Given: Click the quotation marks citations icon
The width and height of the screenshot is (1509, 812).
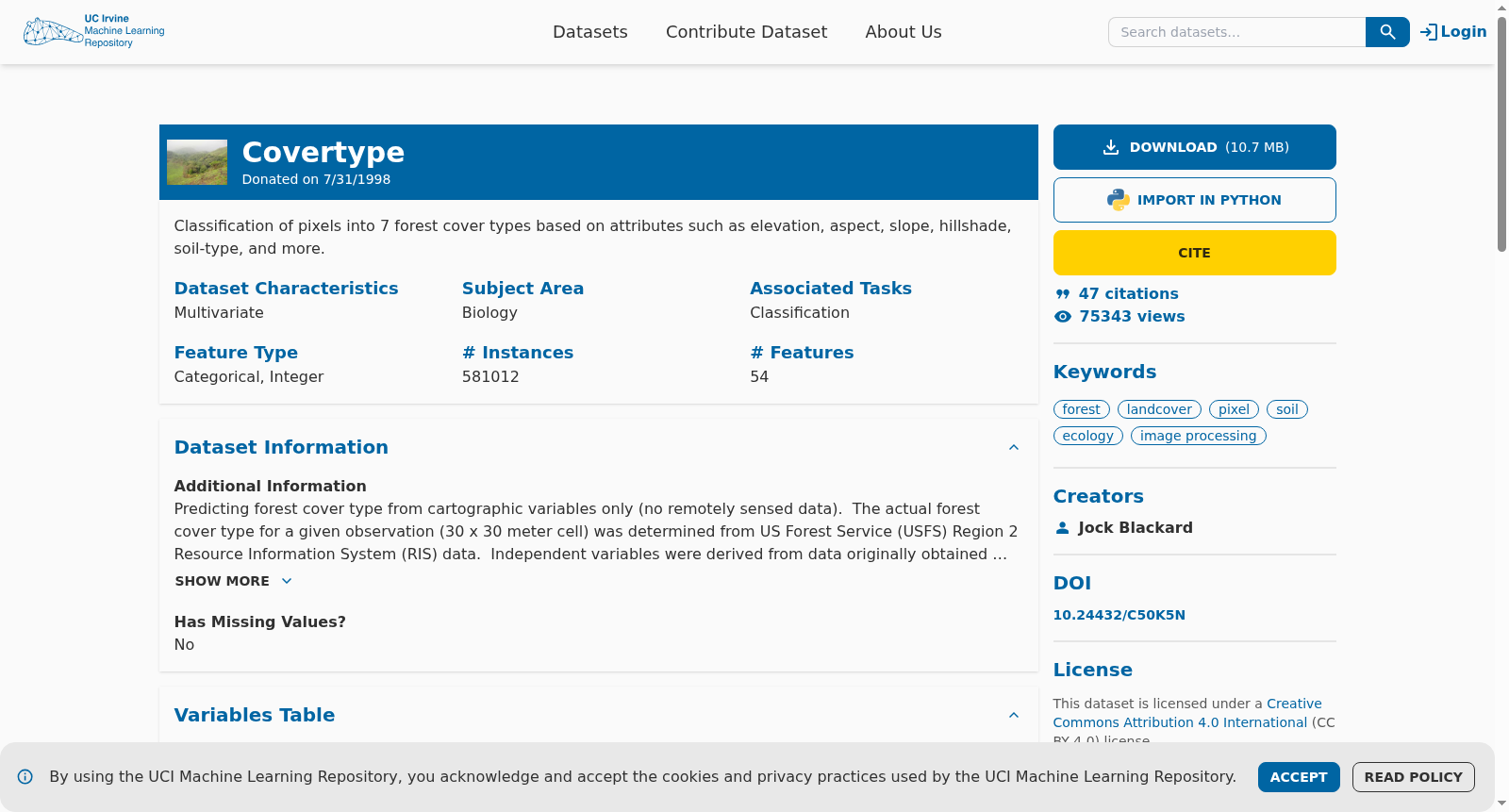Looking at the screenshot, I should point(1063,294).
